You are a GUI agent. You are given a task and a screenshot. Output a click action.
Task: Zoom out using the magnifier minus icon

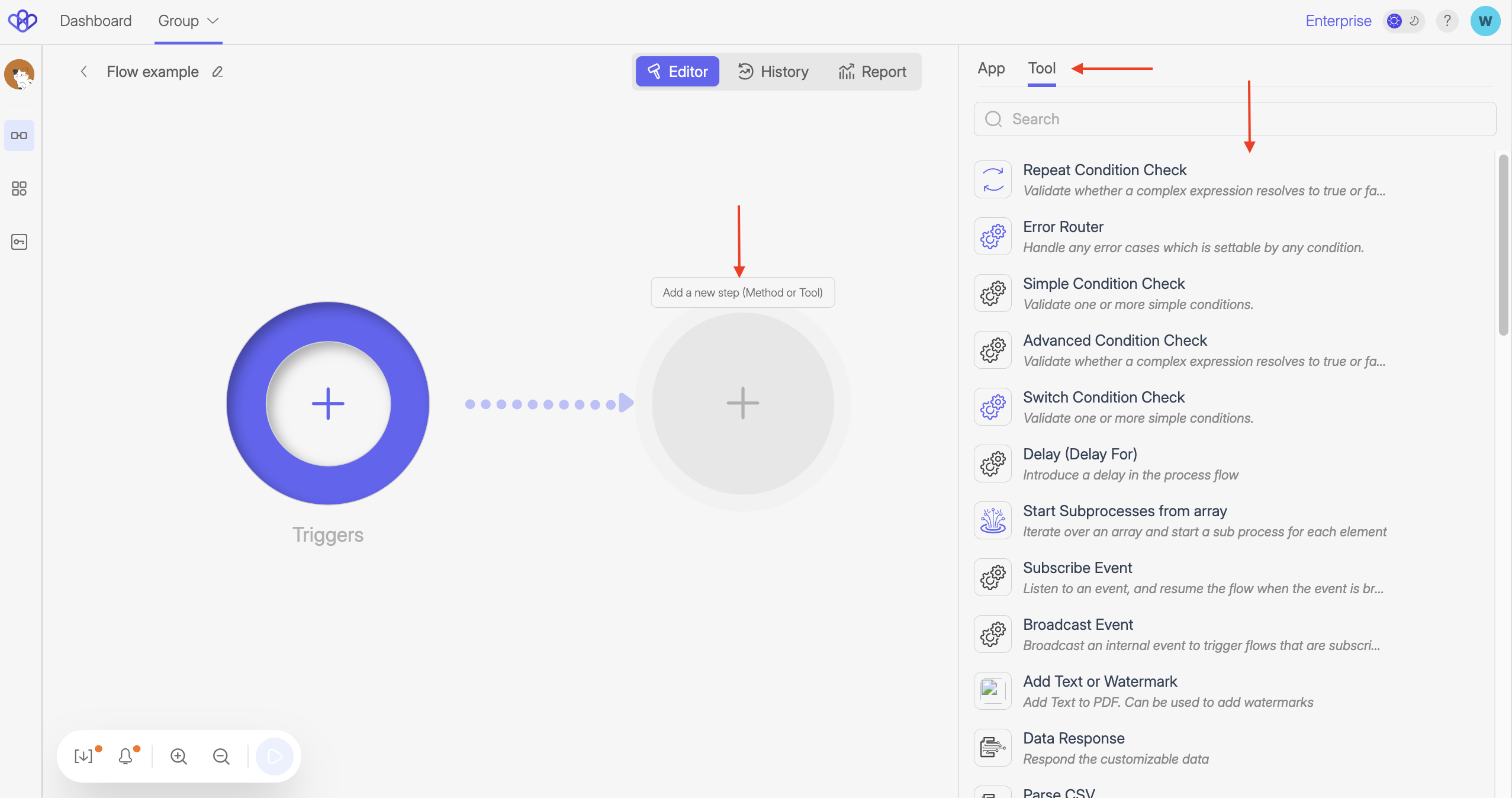click(220, 756)
